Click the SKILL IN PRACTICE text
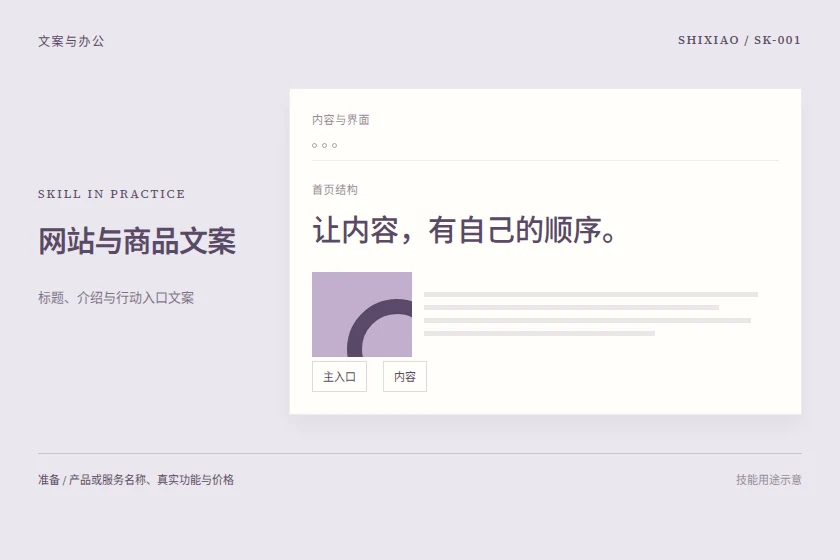 click(x=111, y=194)
